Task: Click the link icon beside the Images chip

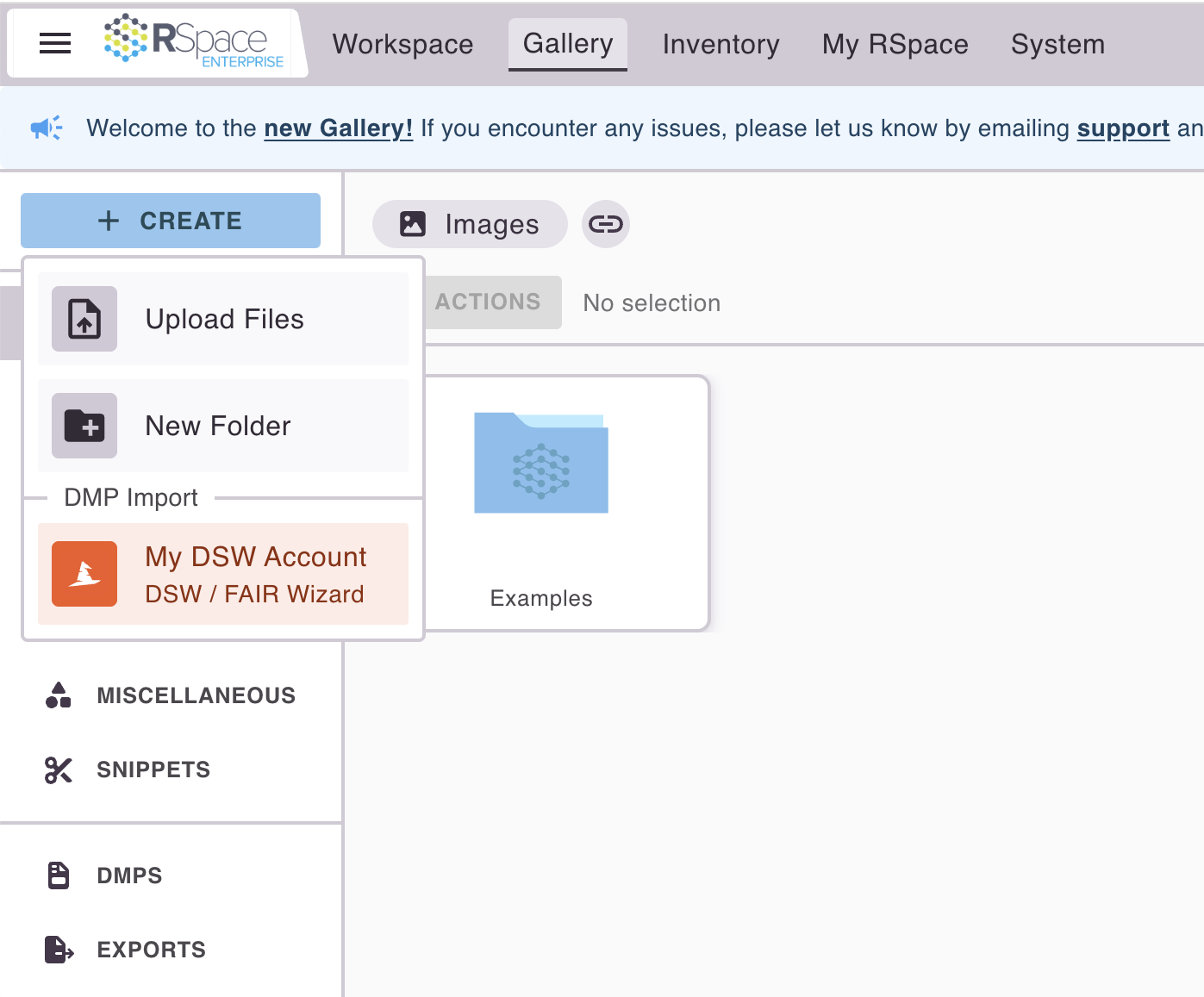Action: tap(606, 224)
